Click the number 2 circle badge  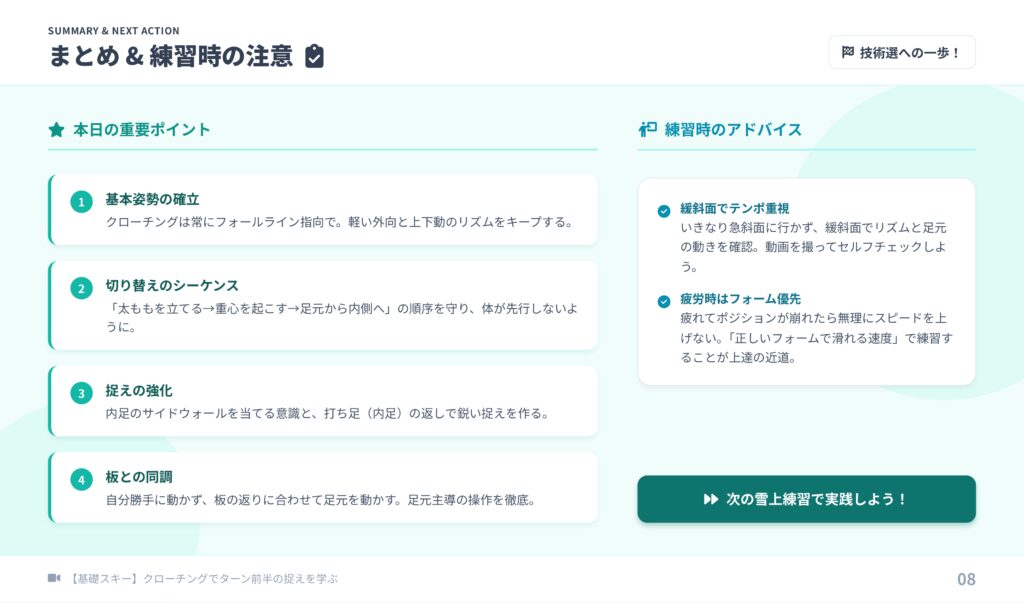pyautogui.click(x=81, y=288)
